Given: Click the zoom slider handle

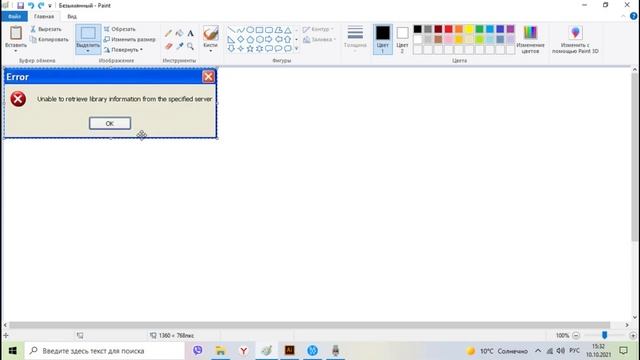Looking at the screenshot, I should click(604, 335).
